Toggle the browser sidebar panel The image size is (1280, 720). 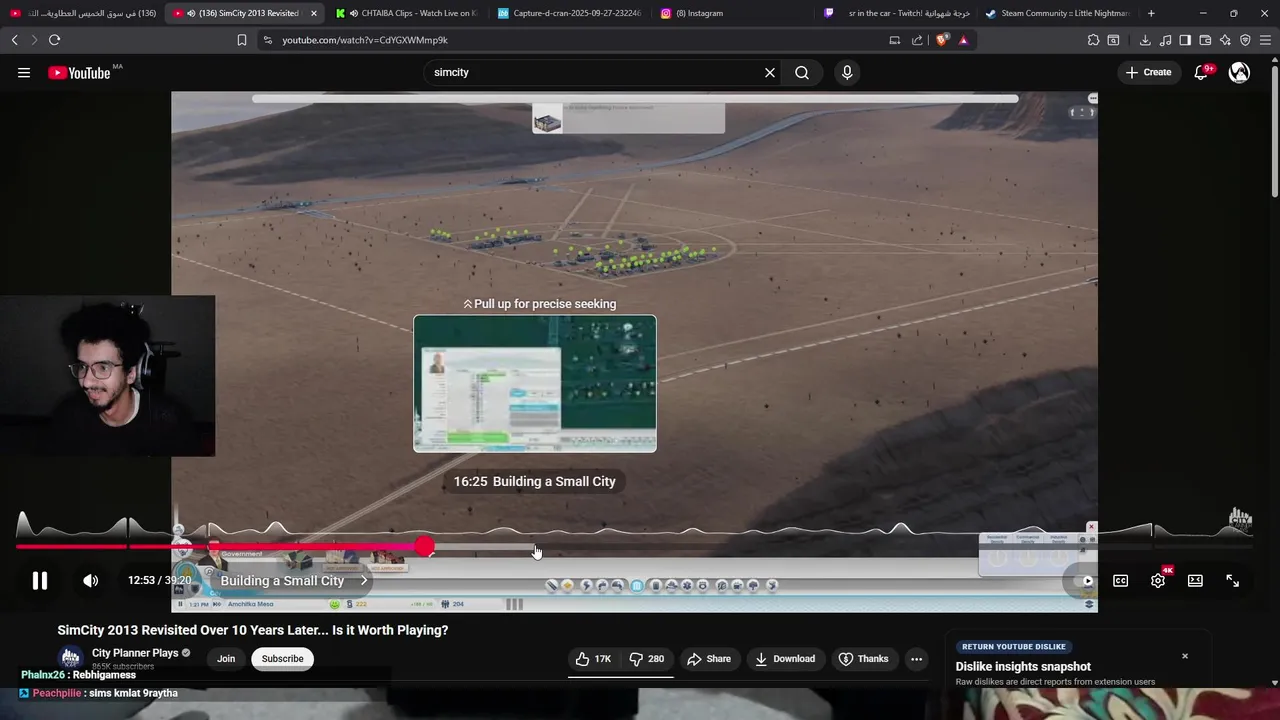pyautogui.click(x=1185, y=40)
